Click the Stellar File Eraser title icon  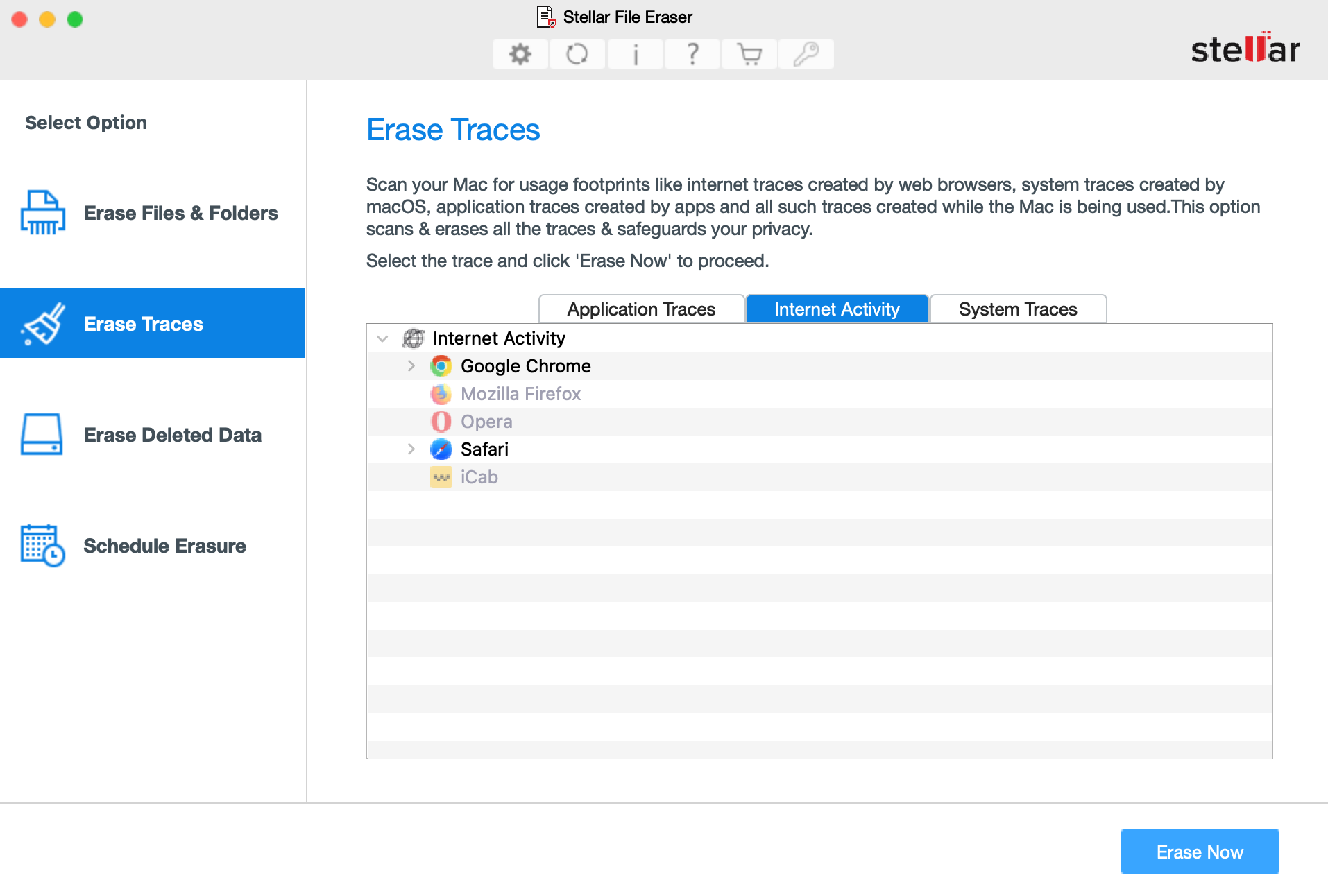point(547,17)
